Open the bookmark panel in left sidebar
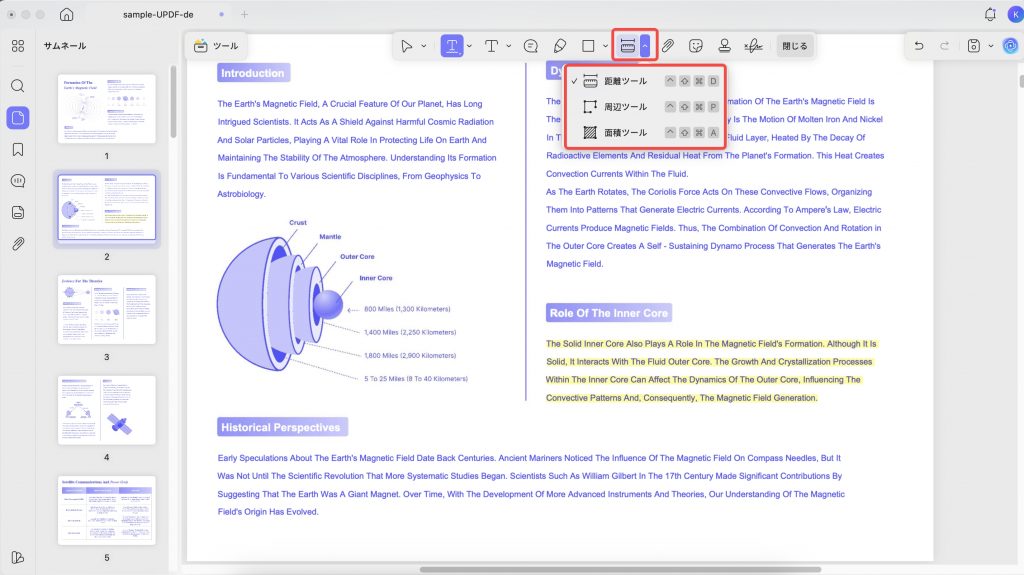 pos(18,150)
